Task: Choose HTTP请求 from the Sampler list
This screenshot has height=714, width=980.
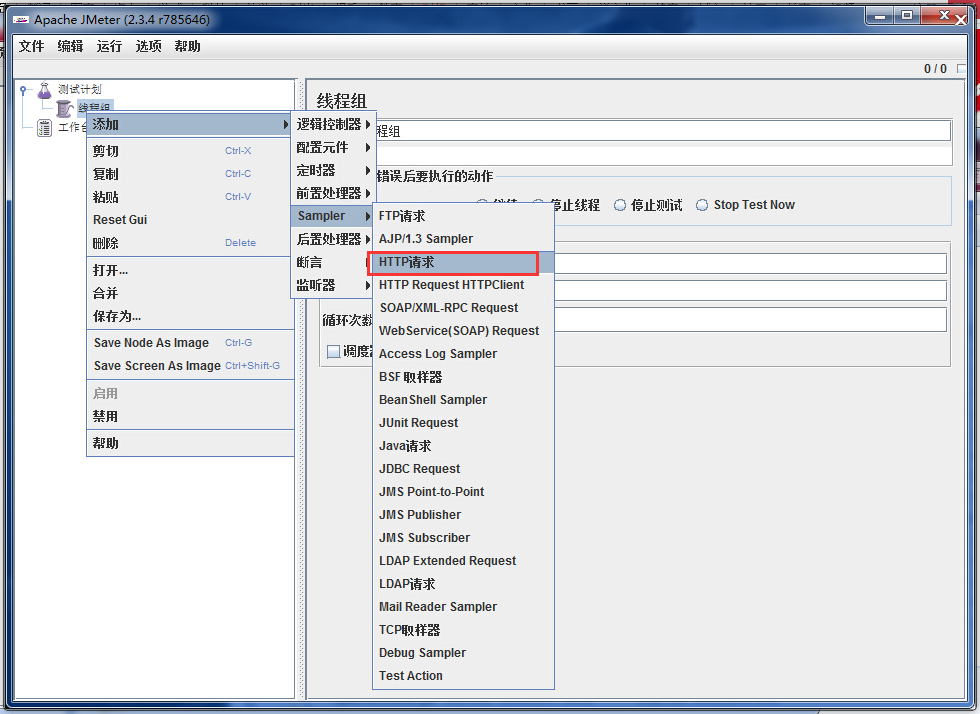Action: click(463, 262)
